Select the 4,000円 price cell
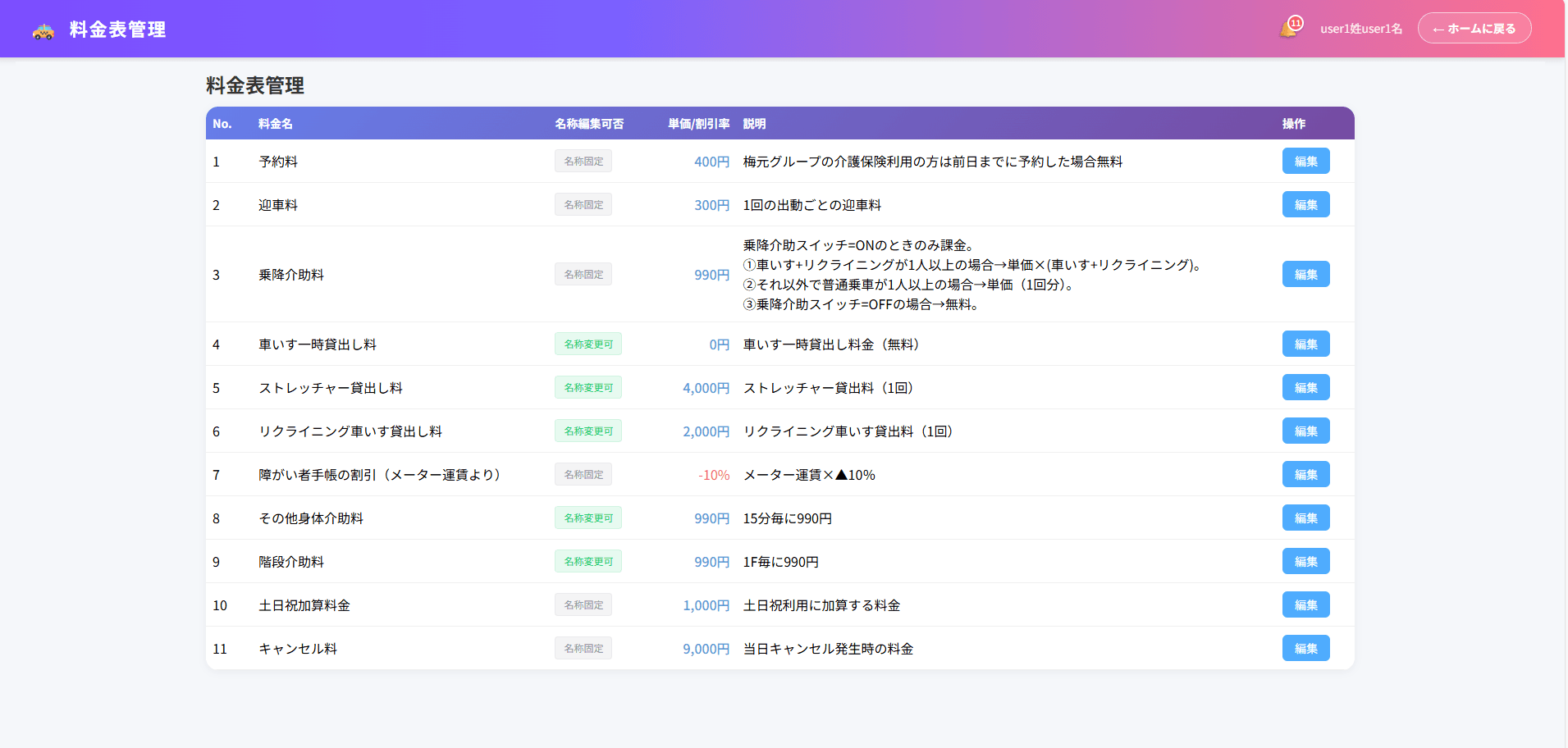1568x748 pixels. click(706, 388)
